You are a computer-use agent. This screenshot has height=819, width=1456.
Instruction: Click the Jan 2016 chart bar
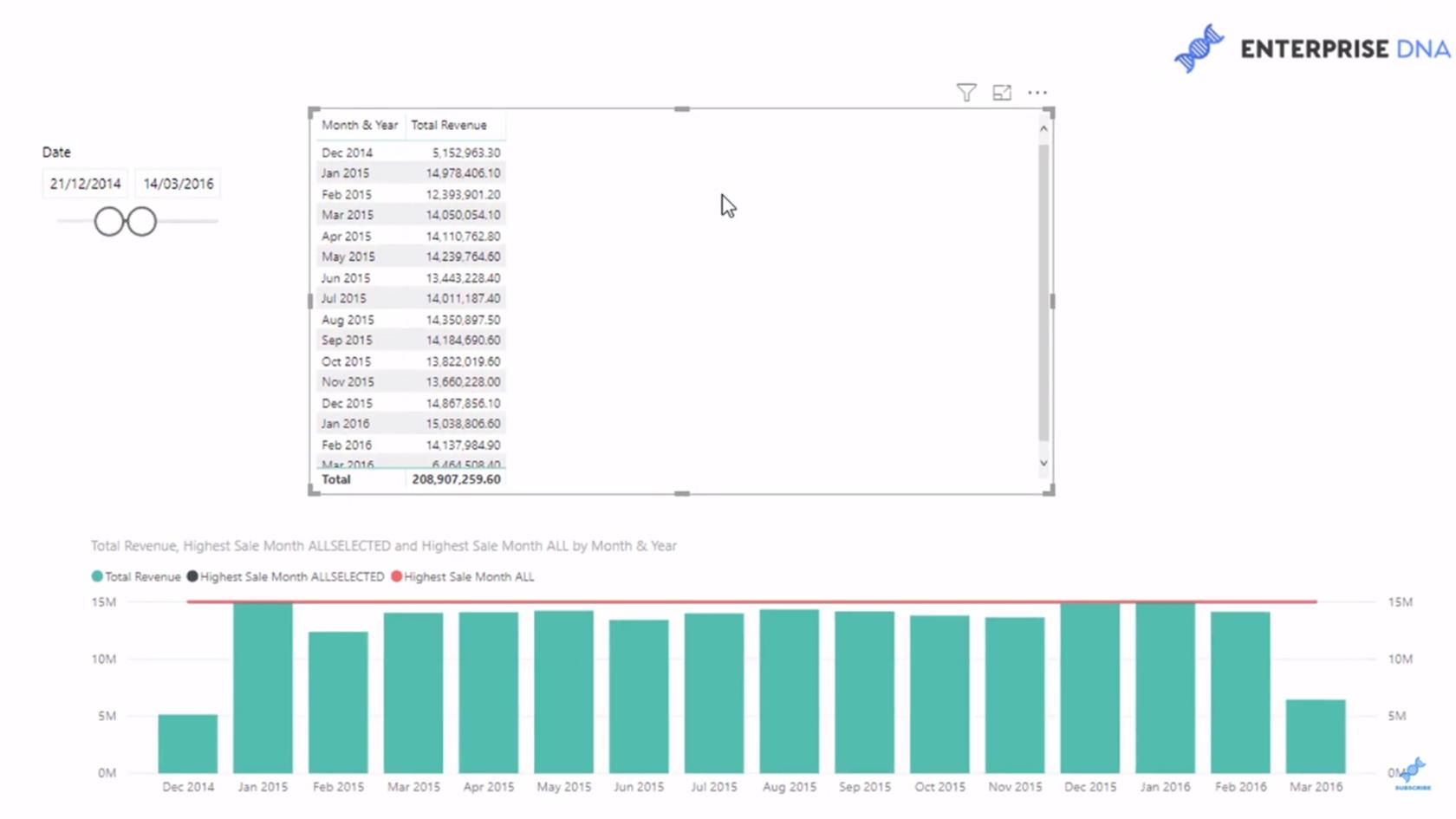1166,688
